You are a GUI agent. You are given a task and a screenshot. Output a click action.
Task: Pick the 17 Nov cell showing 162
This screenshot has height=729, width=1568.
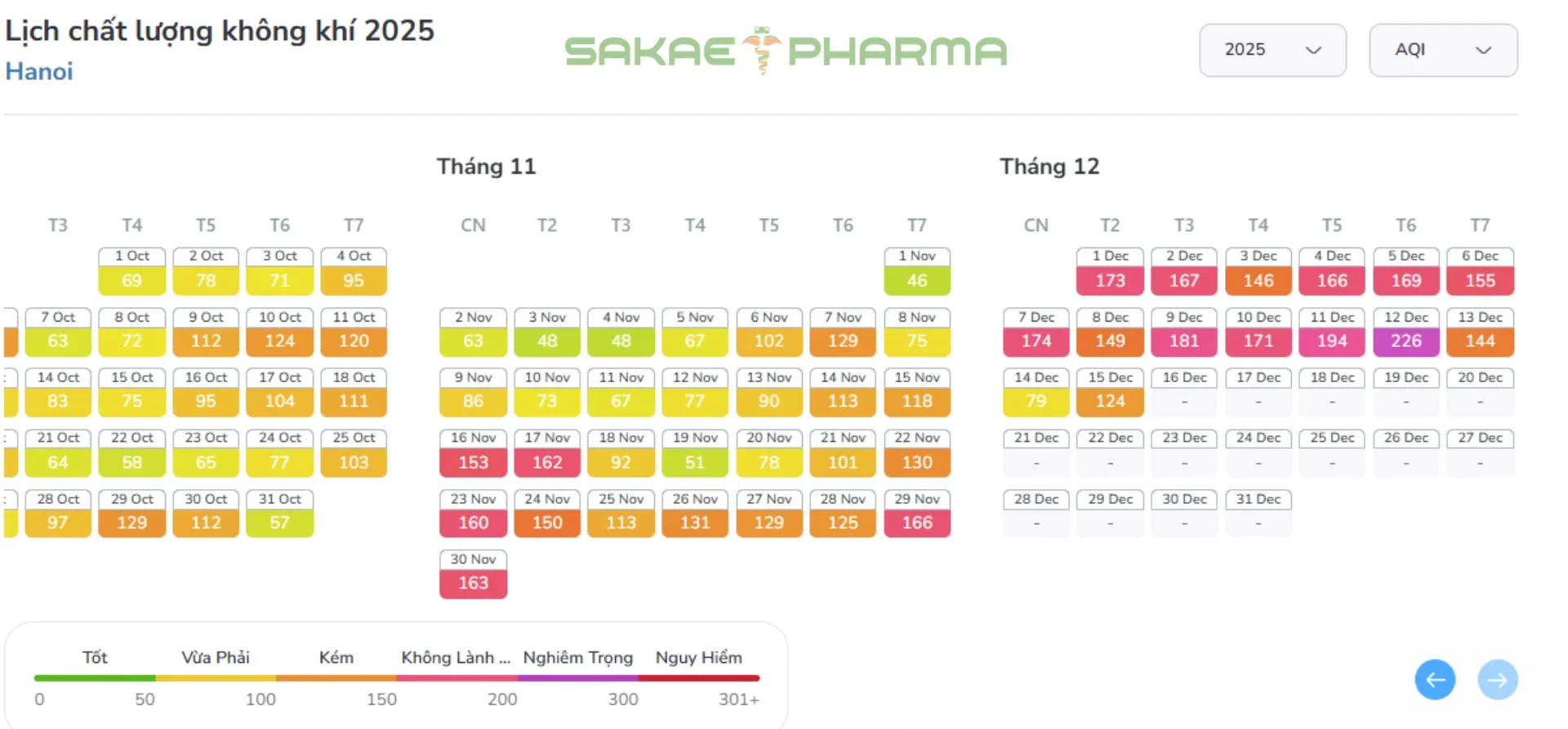coord(546,453)
